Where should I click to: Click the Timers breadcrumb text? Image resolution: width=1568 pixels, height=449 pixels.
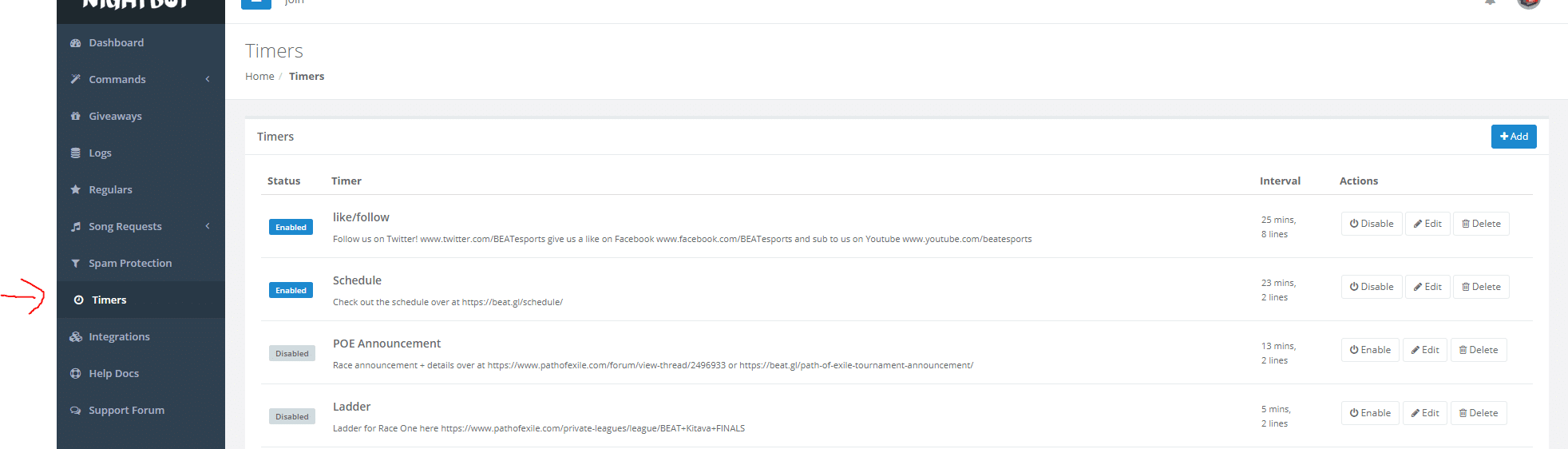(307, 77)
